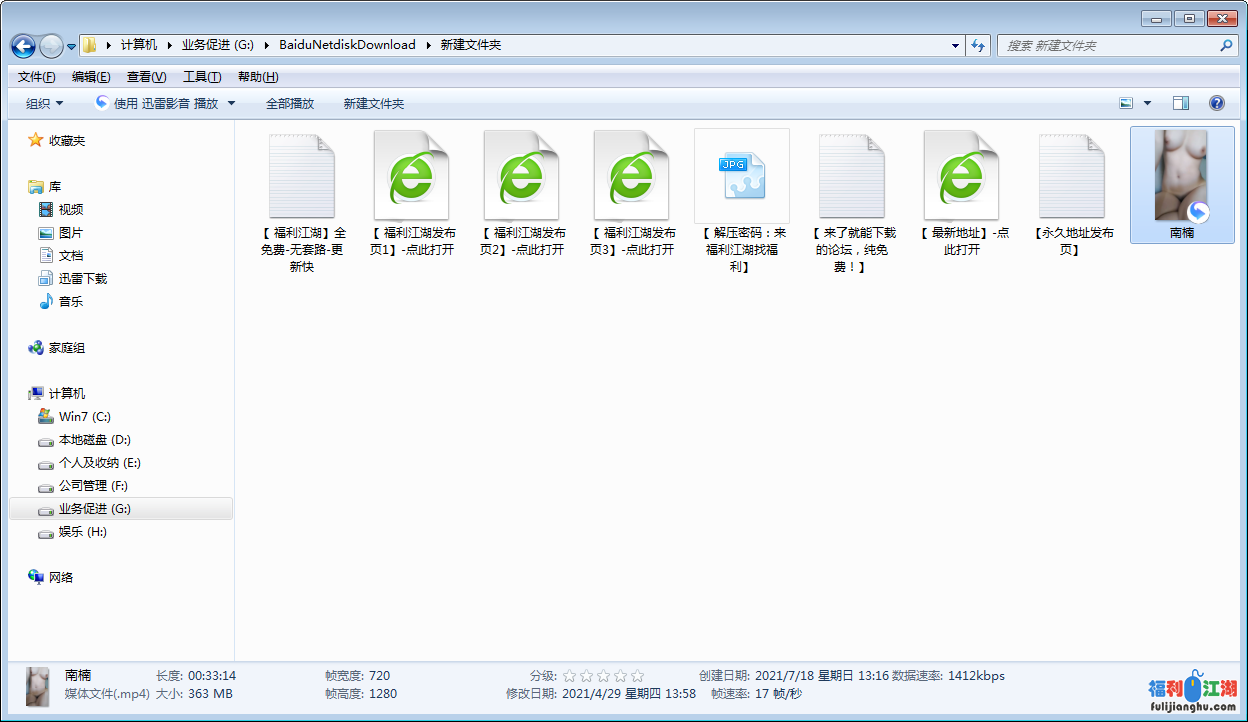Screen dimensions: 1248x722
Task: Click the refresh button beside address bar
Action: (978, 46)
